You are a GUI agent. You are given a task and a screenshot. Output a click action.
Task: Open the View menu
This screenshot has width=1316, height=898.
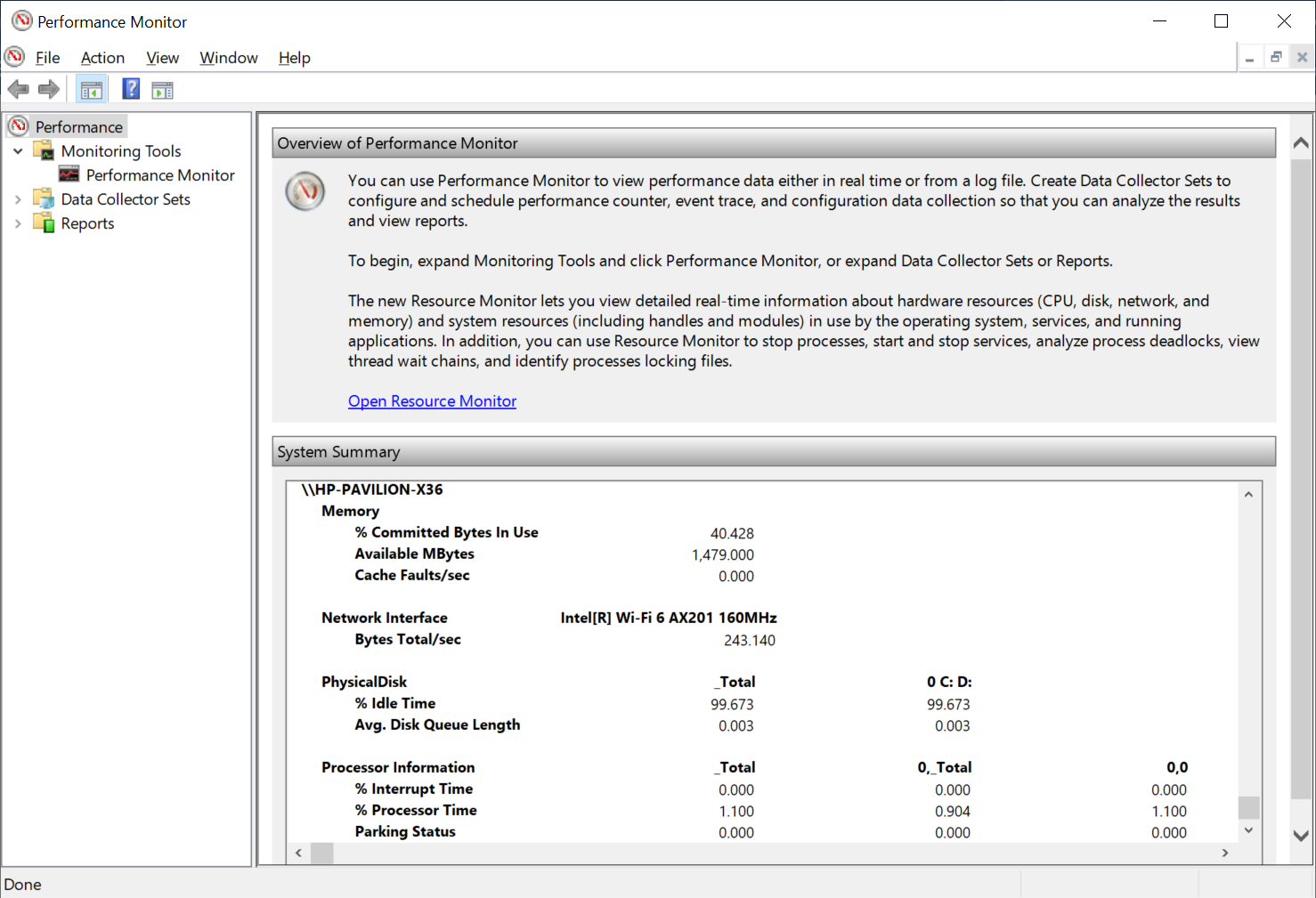click(x=162, y=58)
